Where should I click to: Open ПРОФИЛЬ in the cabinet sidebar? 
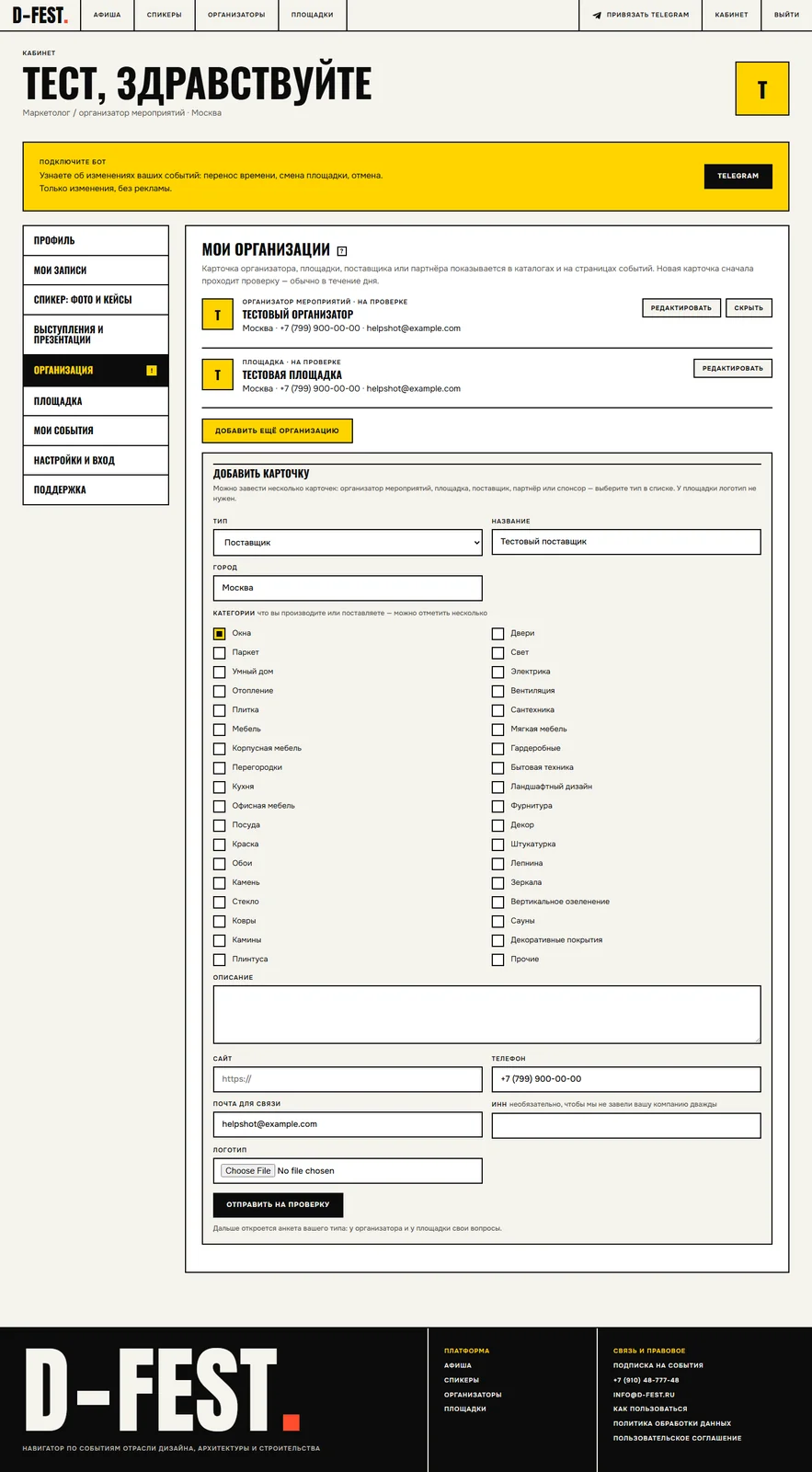pyautogui.click(x=96, y=241)
